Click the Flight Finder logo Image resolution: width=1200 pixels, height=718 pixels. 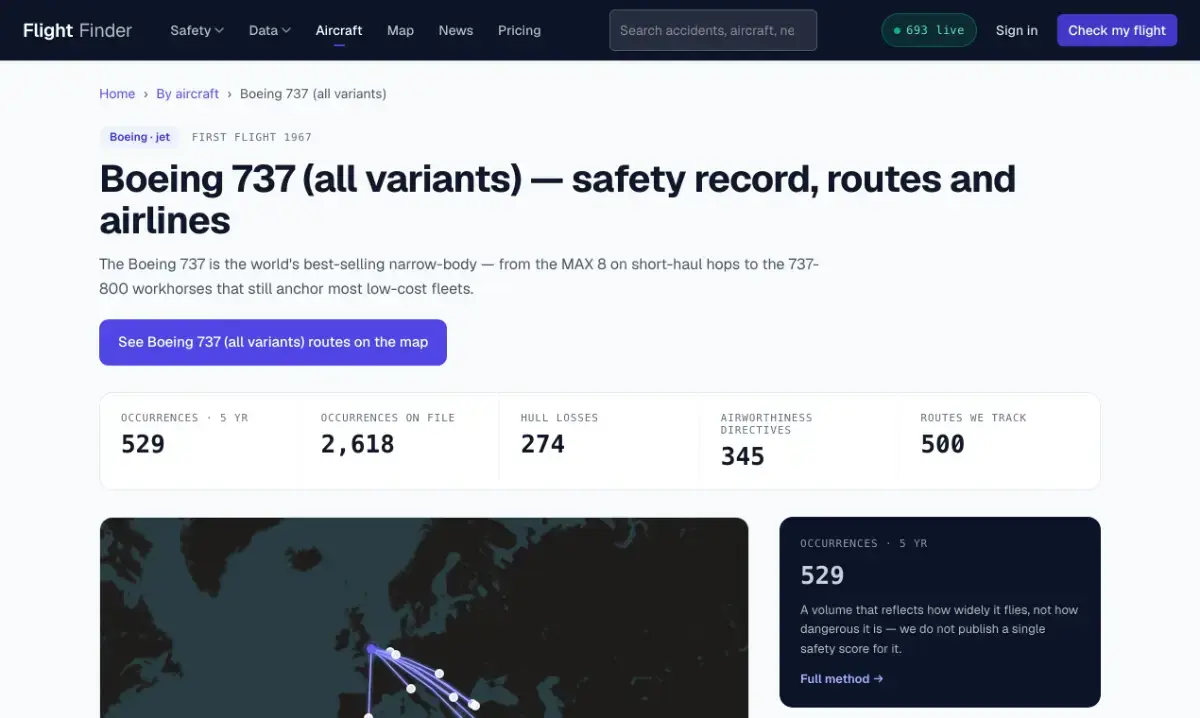coord(77,30)
